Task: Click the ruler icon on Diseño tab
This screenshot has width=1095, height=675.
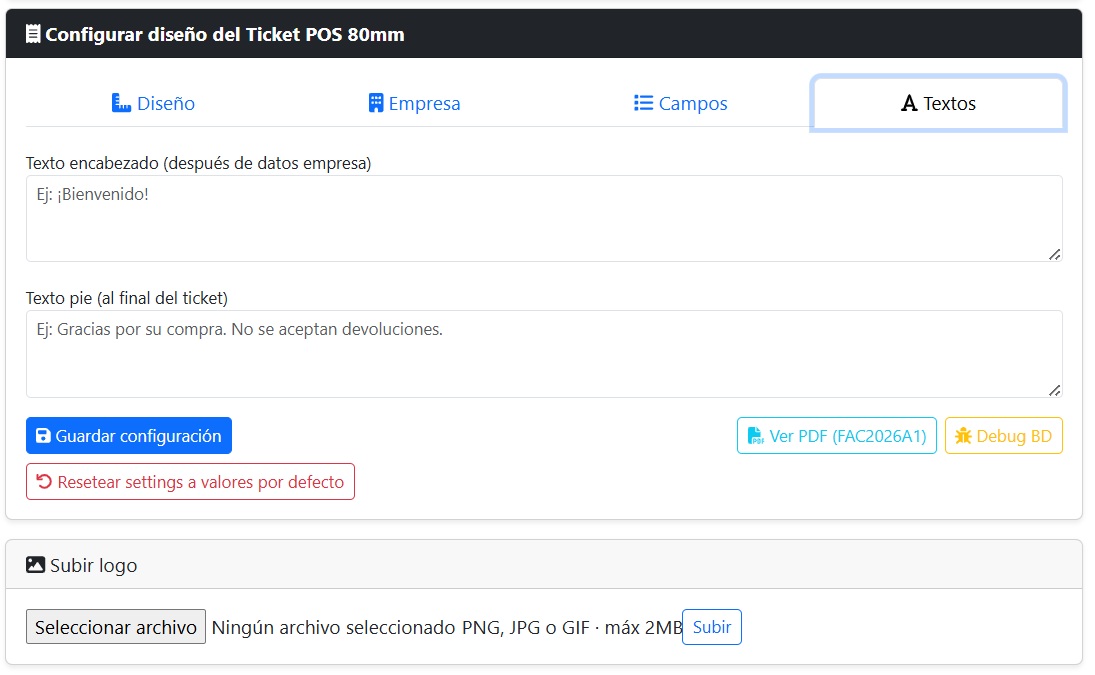Action: click(122, 103)
